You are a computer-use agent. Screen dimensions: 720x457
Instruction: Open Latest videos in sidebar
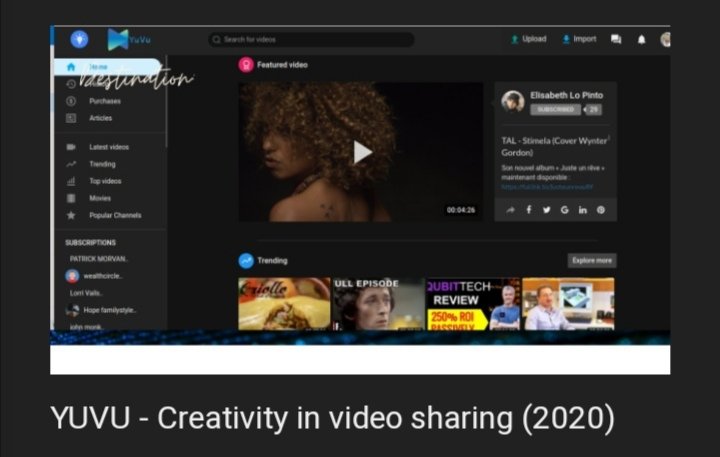(x=109, y=147)
